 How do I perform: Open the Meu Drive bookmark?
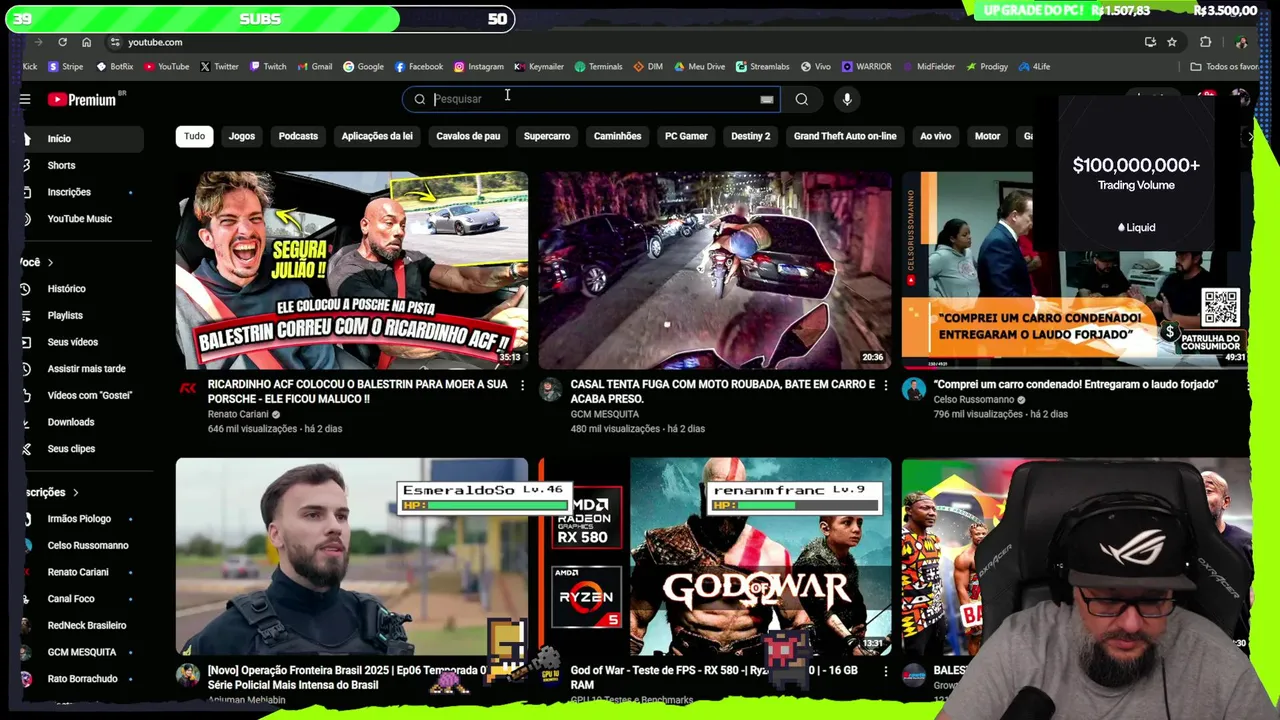(700, 67)
